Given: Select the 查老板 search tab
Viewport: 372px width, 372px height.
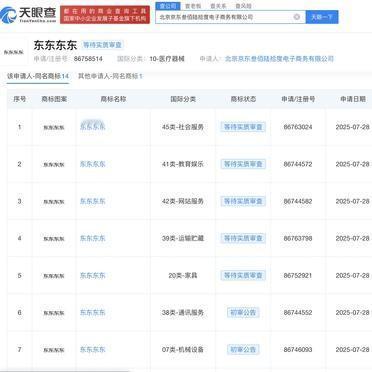Looking at the screenshot, I should click(x=193, y=6).
